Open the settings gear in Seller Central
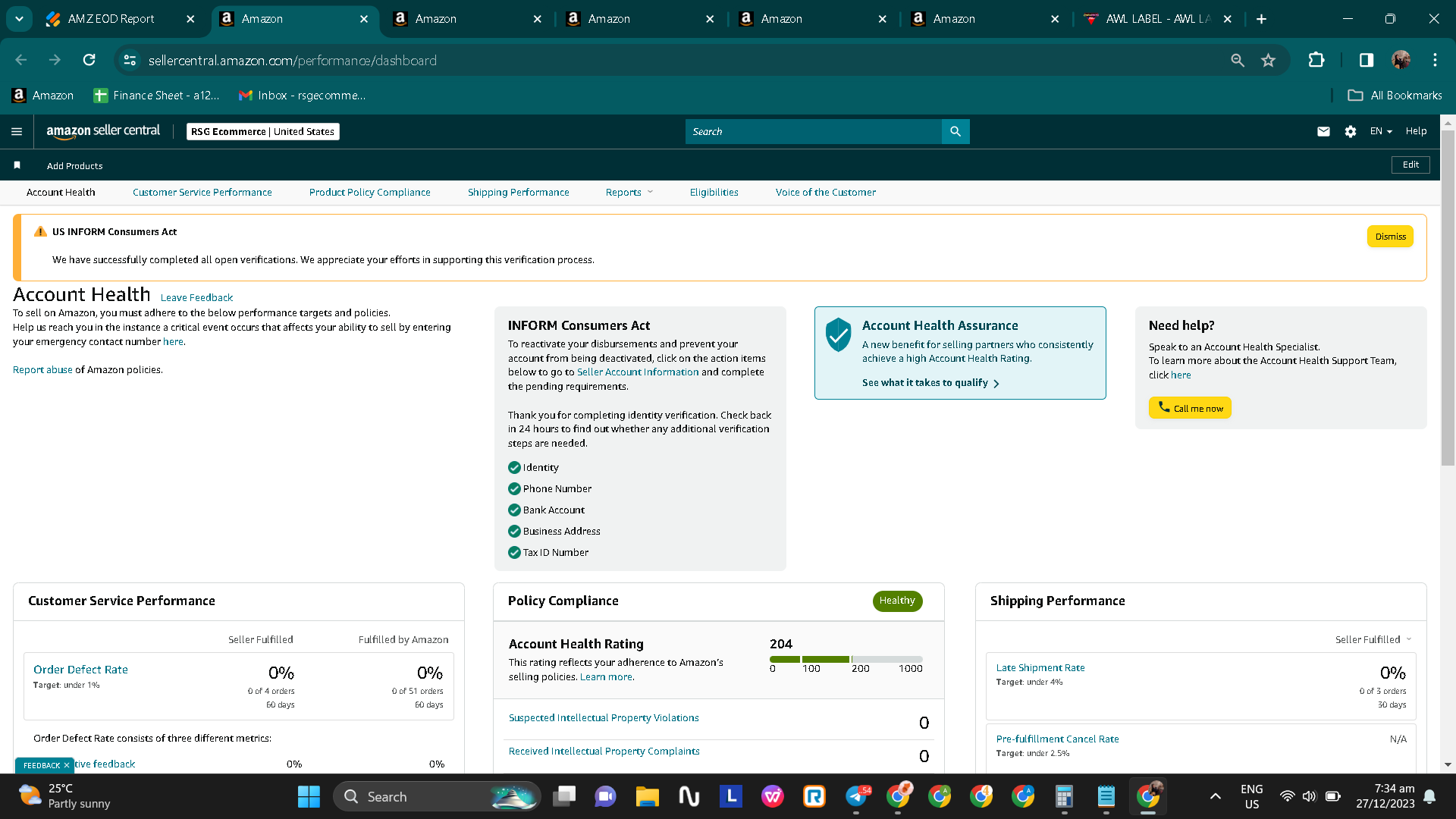 1351,132
